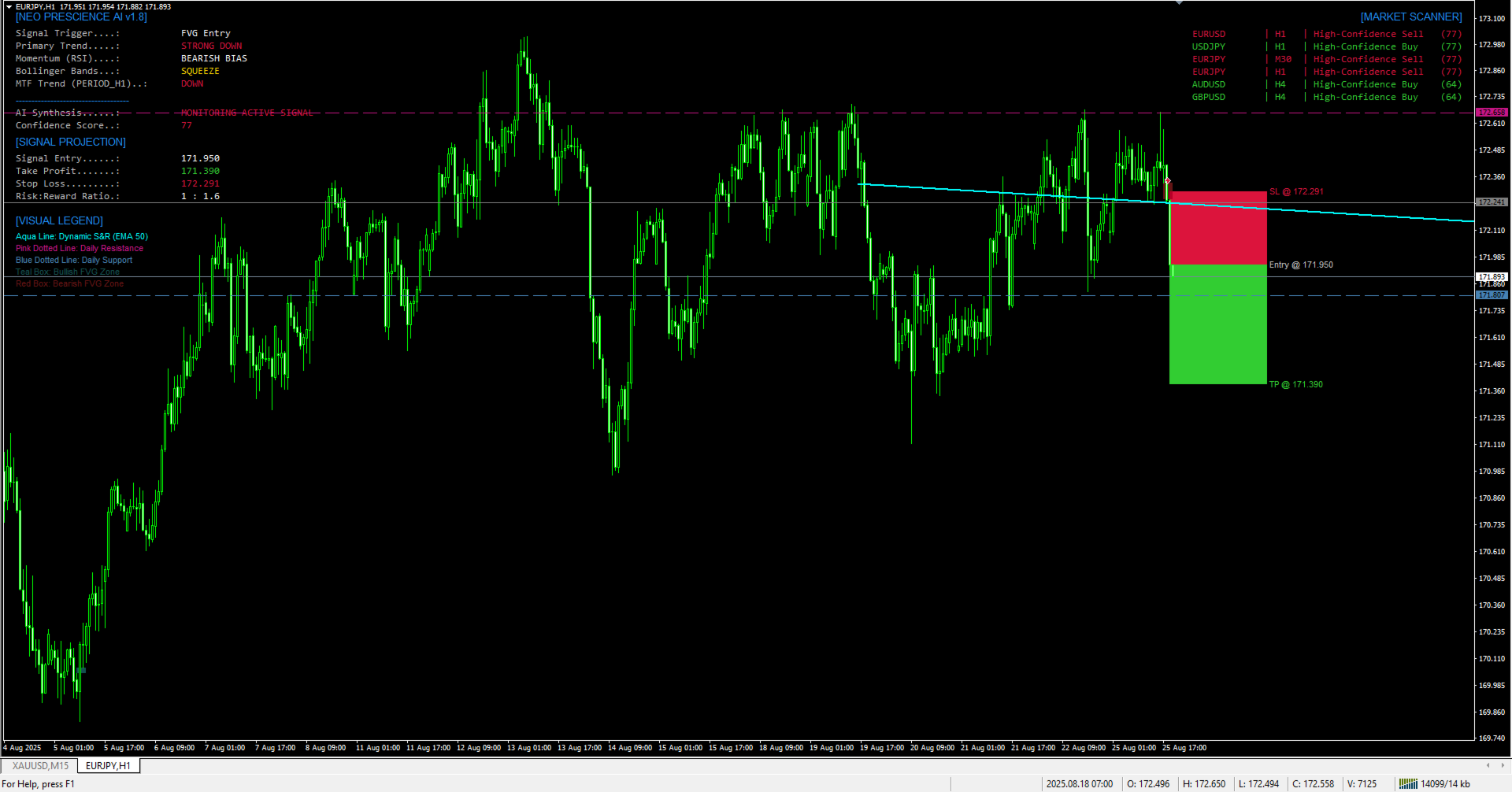Click the green take-profit zone rectangle

[1218, 324]
